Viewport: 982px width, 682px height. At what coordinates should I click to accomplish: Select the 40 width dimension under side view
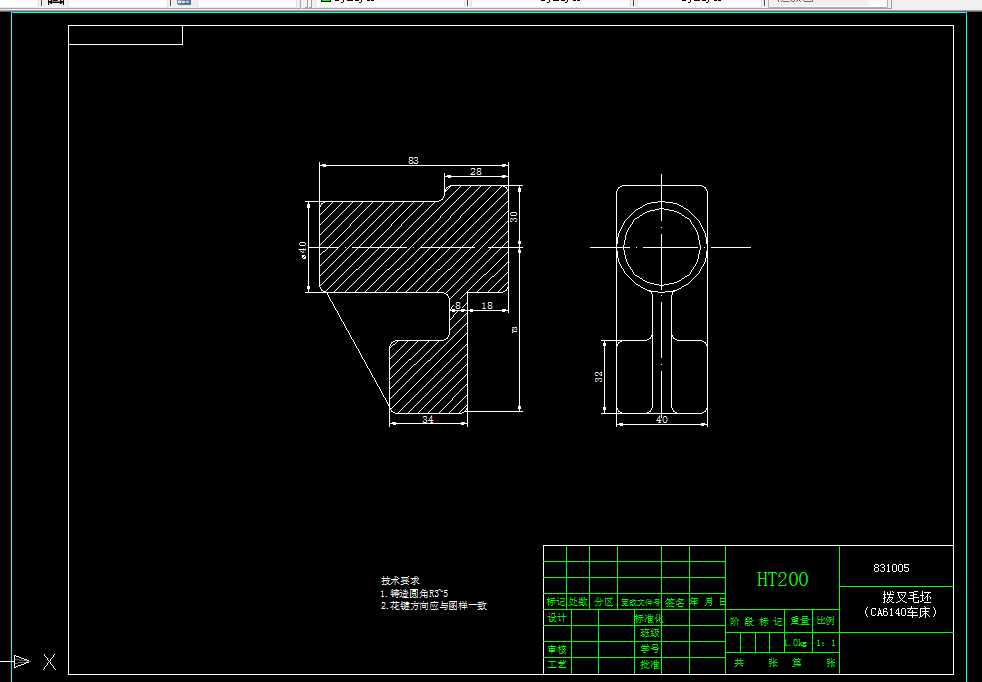tap(662, 420)
